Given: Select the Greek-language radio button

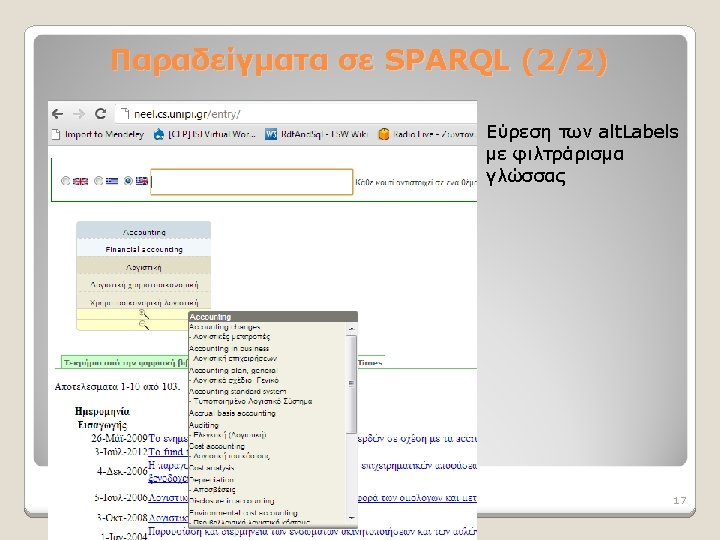Looking at the screenshot, I should coord(98,181).
